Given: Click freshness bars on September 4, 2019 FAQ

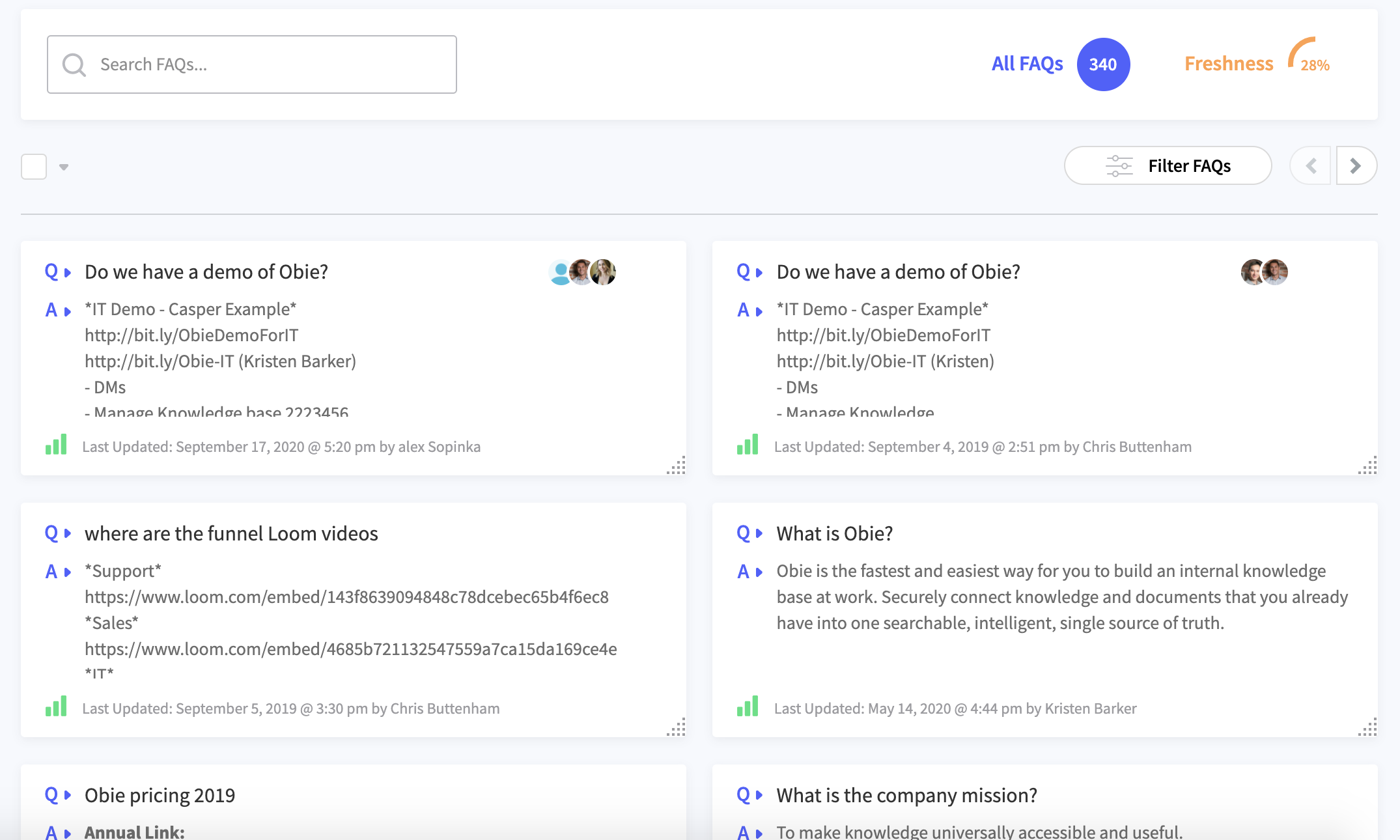Looking at the screenshot, I should pyautogui.click(x=748, y=445).
